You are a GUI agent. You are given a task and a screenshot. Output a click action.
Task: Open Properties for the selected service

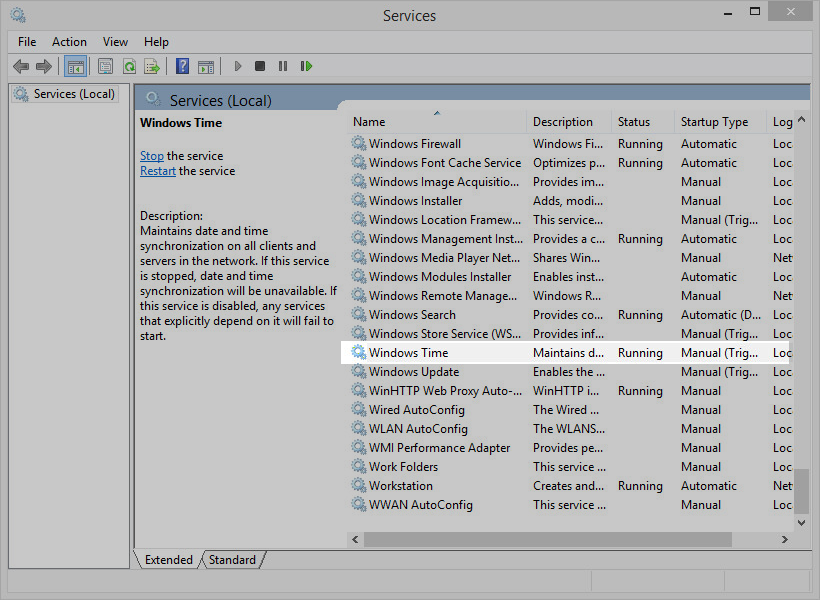tap(105, 66)
